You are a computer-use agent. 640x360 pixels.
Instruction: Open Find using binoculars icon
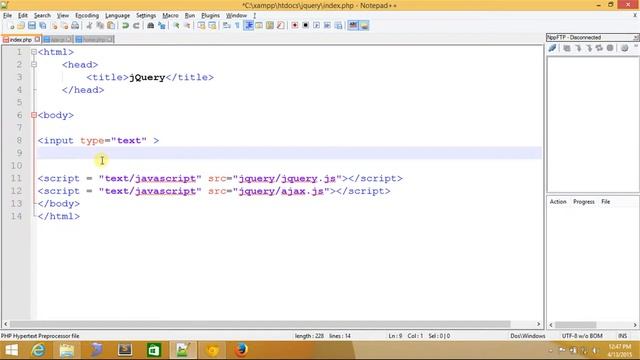[x=150, y=26]
